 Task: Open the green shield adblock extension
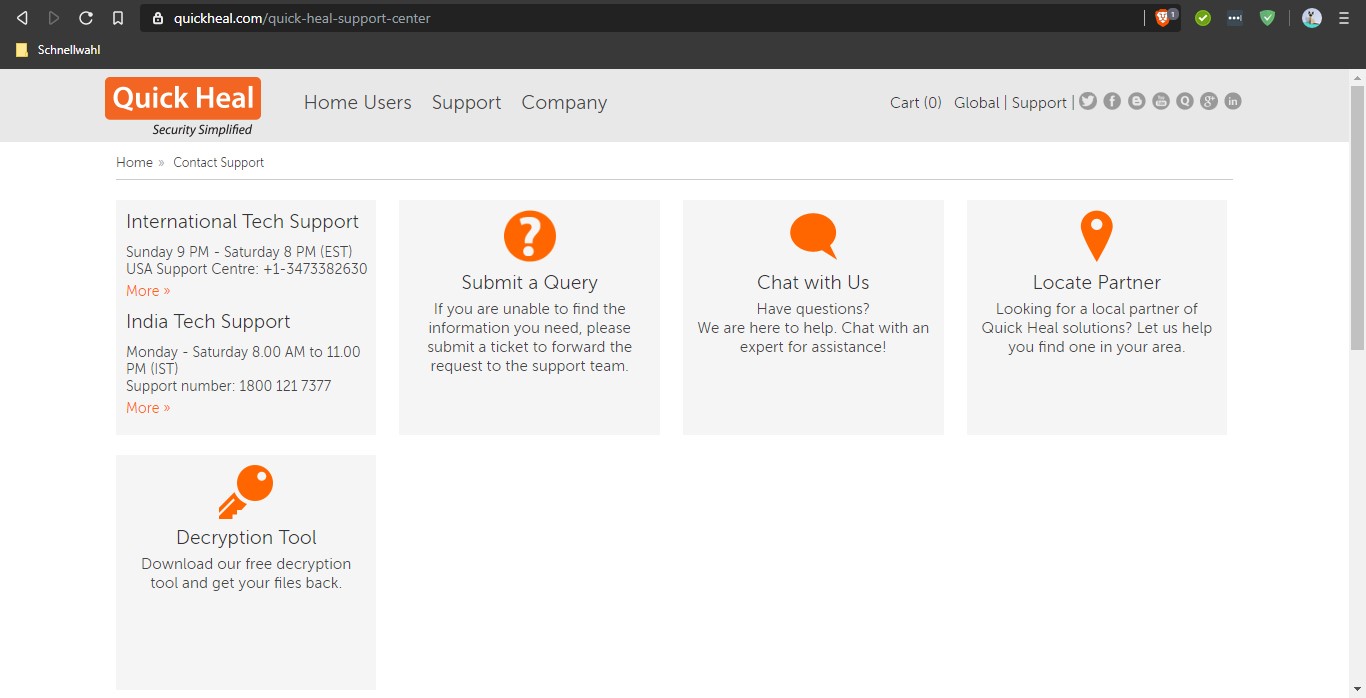[x=1267, y=18]
